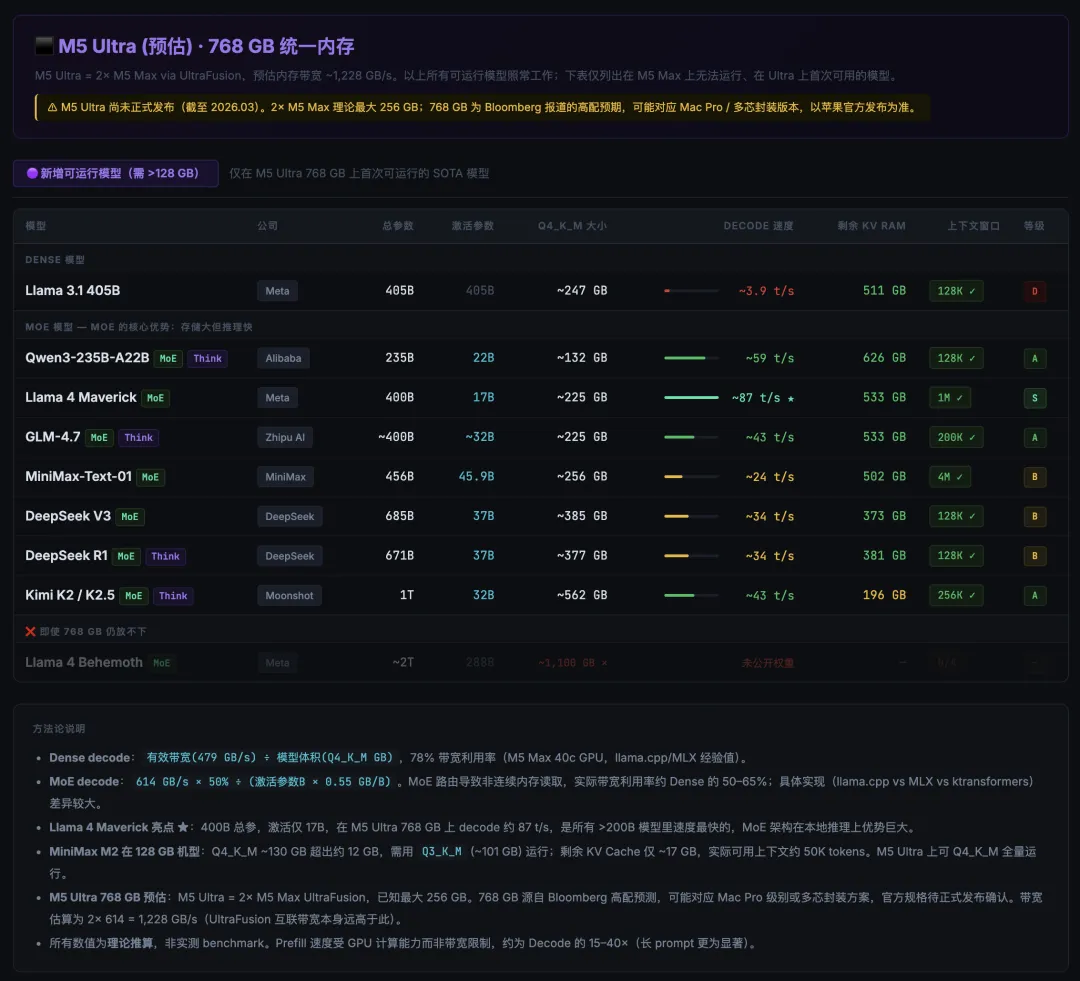Screen dimensions: 1080x981
Task: Select the 新增可运行模型 (需 >128 GB) tab
Action: tap(115, 173)
